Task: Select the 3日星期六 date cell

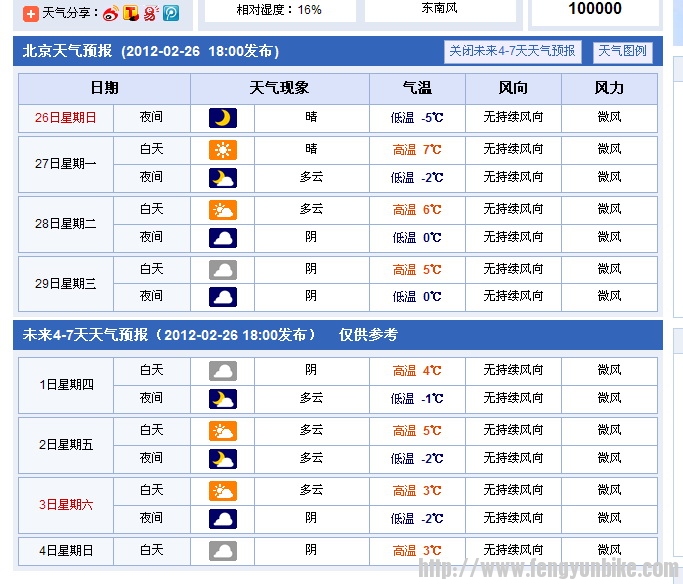Action: point(66,505)
